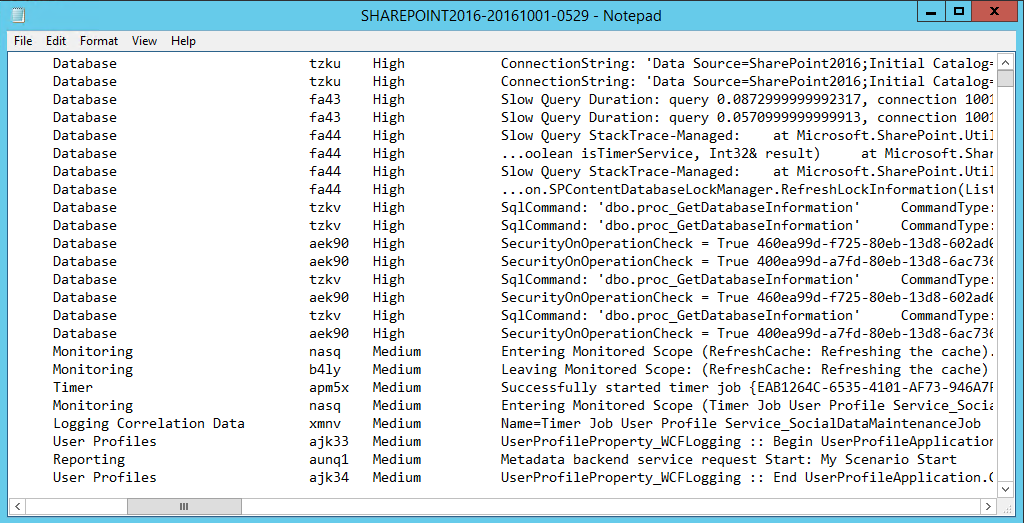1024x523 pixels.
Task: Click 'Slow Query Duration: query 0.0570' line
Action: coord(747,118)
